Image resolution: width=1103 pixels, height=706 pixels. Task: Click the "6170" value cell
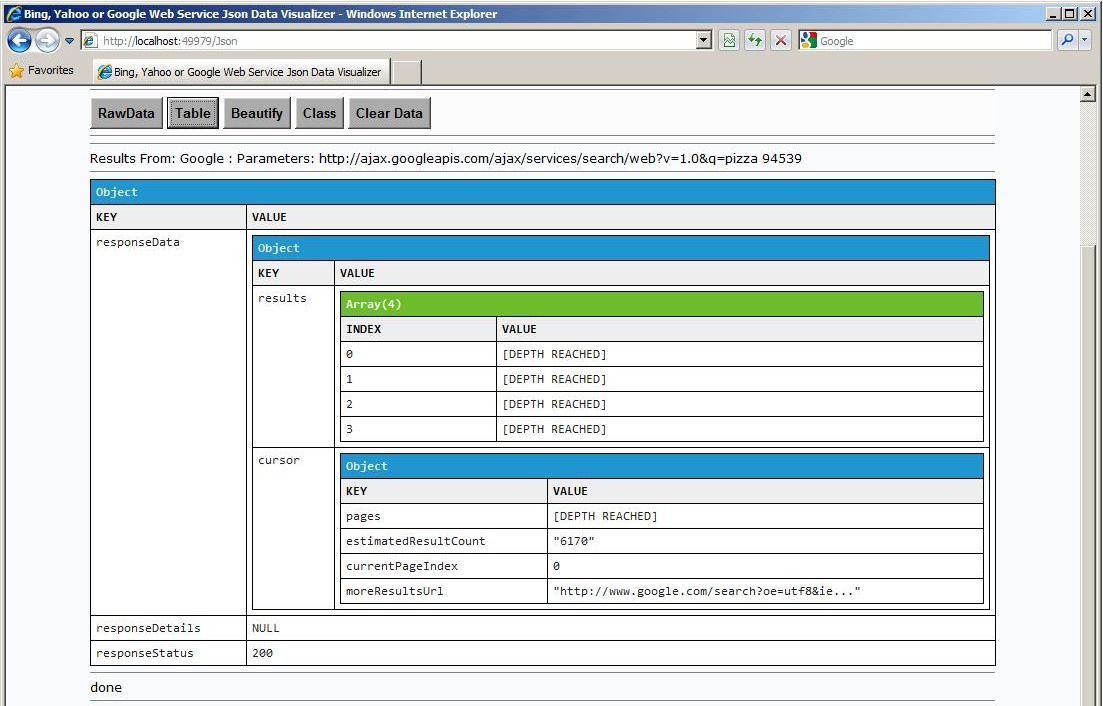(765, 541)
